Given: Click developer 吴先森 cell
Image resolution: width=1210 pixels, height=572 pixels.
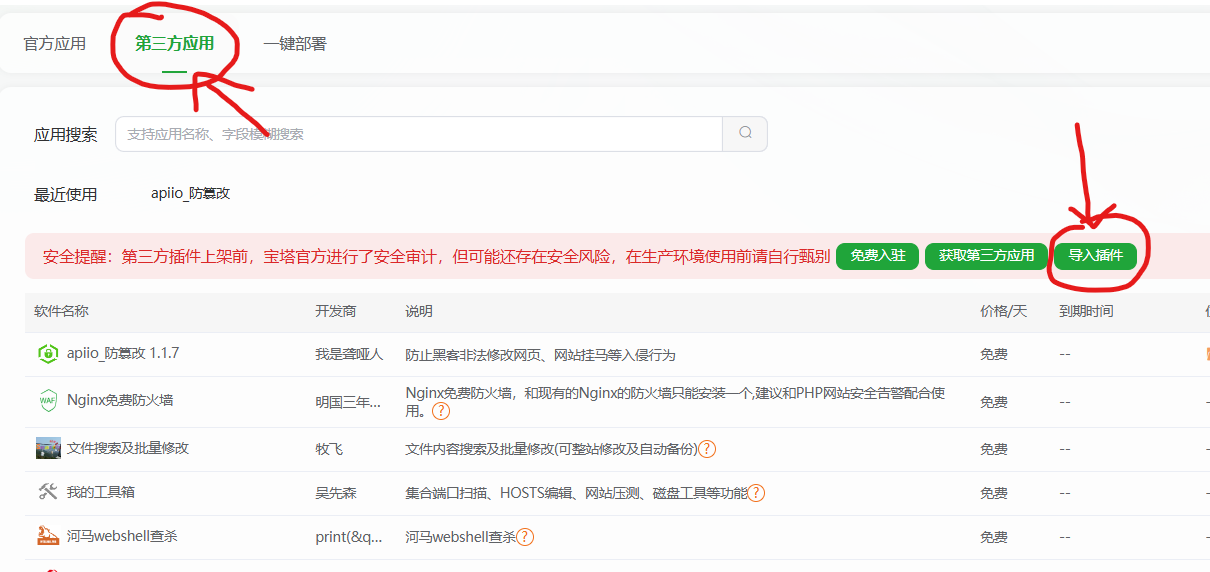Looking at the screenshot, I should coord(336,493).
